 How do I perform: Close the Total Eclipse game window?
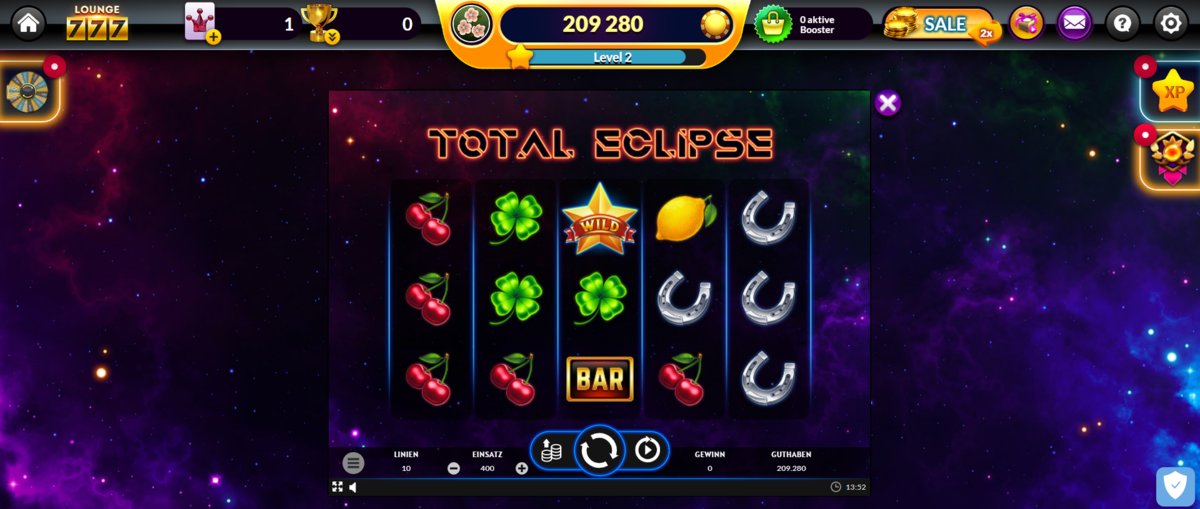(x=887, y=103)
